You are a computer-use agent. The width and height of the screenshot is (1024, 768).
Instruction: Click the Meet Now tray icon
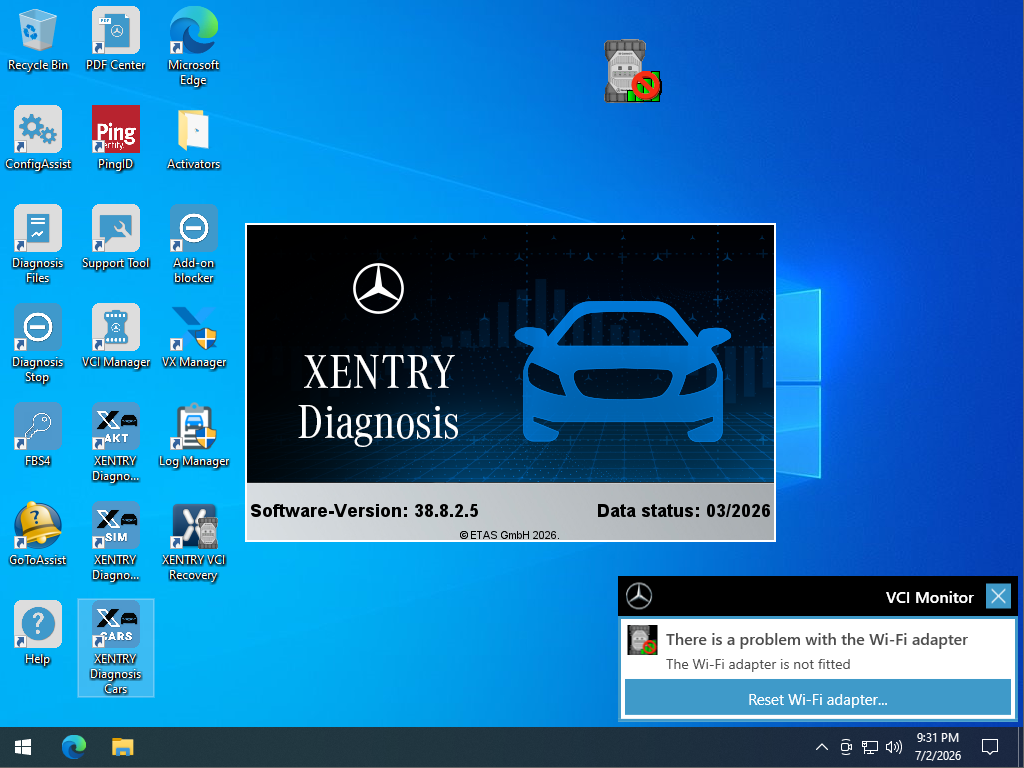pos(846,747)
